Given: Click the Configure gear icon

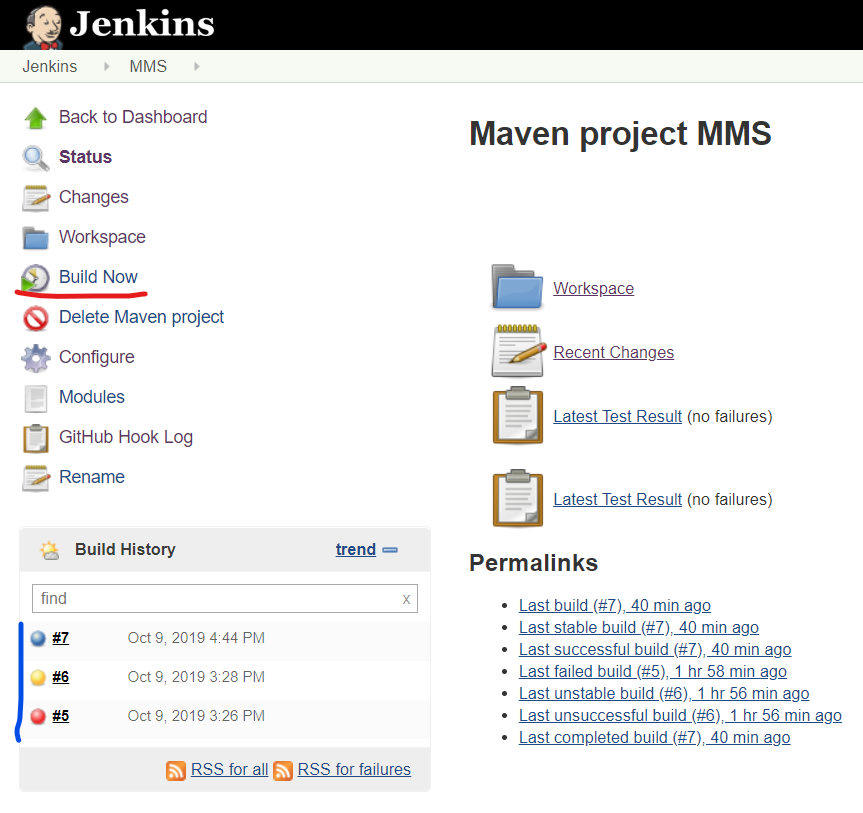Looking at the screenshot, I should (36, 358).
